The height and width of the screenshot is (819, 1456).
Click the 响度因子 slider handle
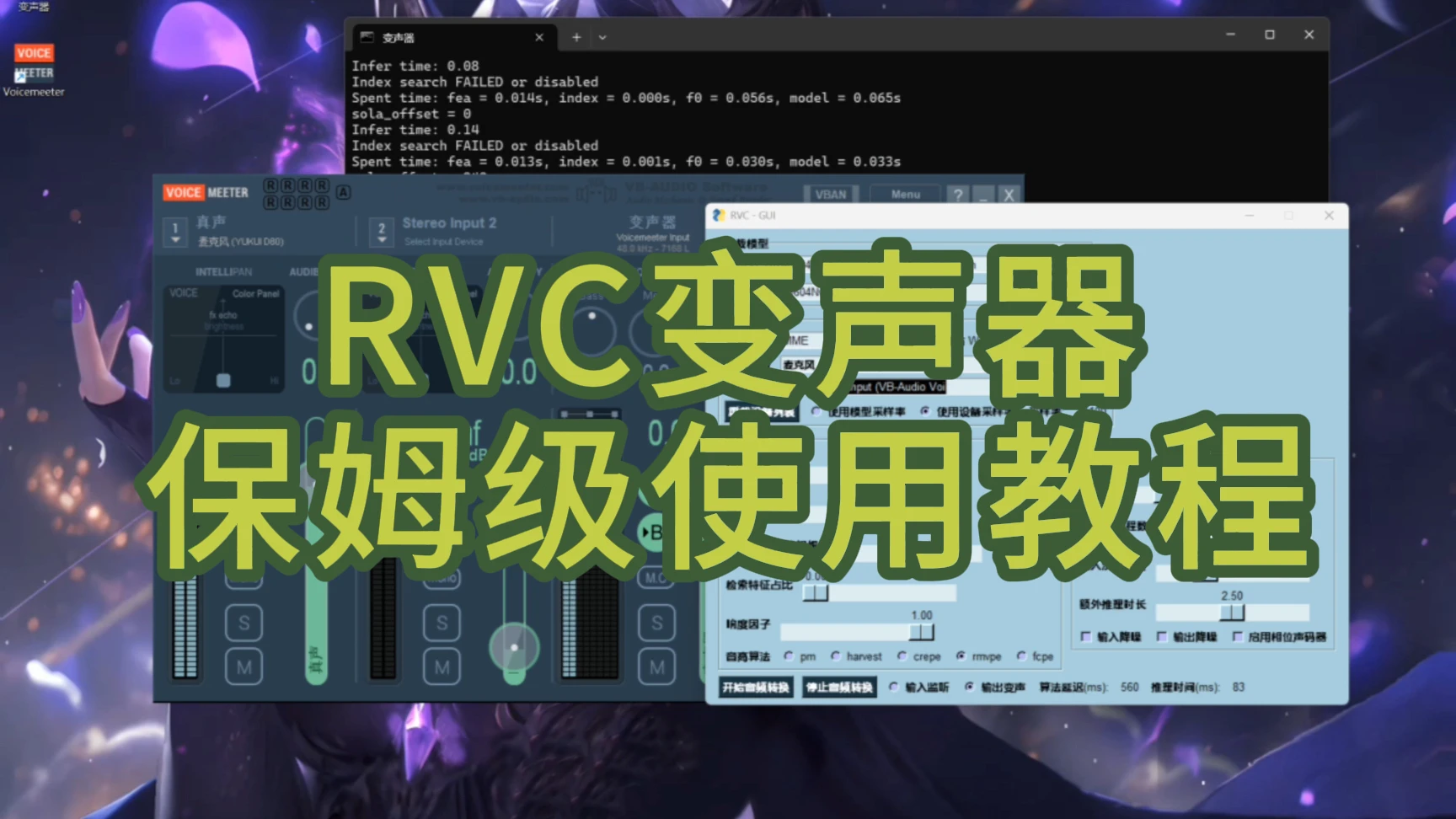coord(922,632)
